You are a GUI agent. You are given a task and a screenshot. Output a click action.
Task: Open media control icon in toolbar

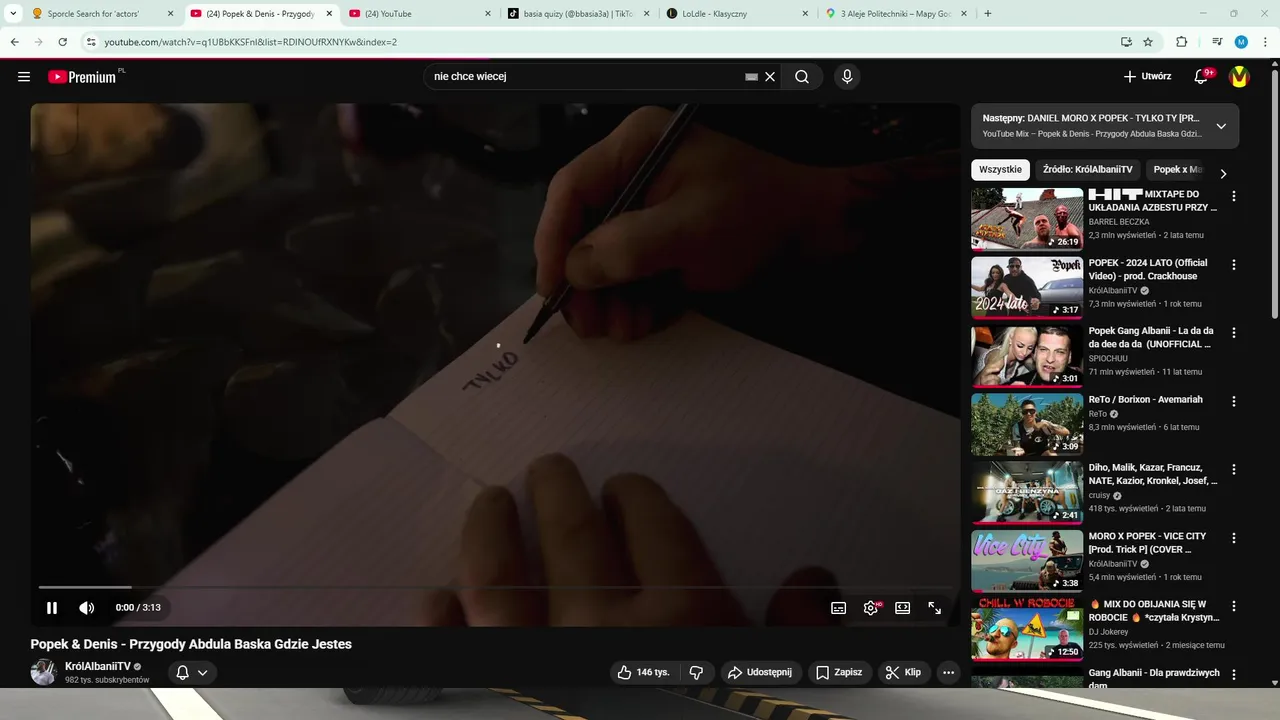pos(1217,42)
